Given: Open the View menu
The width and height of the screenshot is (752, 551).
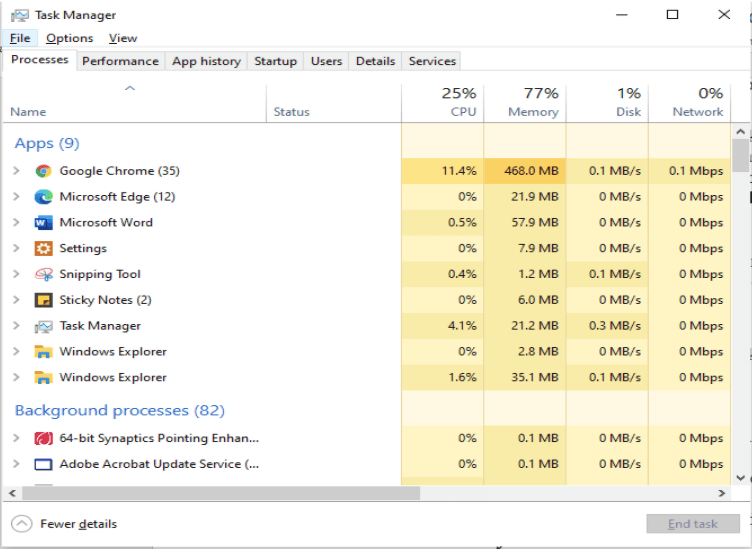Looking at the screenshot, I should click(x=123, y=38).
